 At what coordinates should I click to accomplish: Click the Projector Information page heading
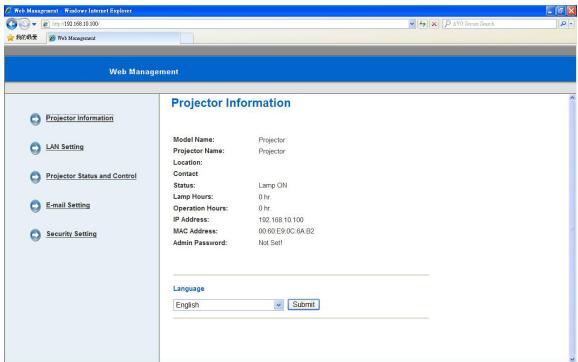[231, 103]
